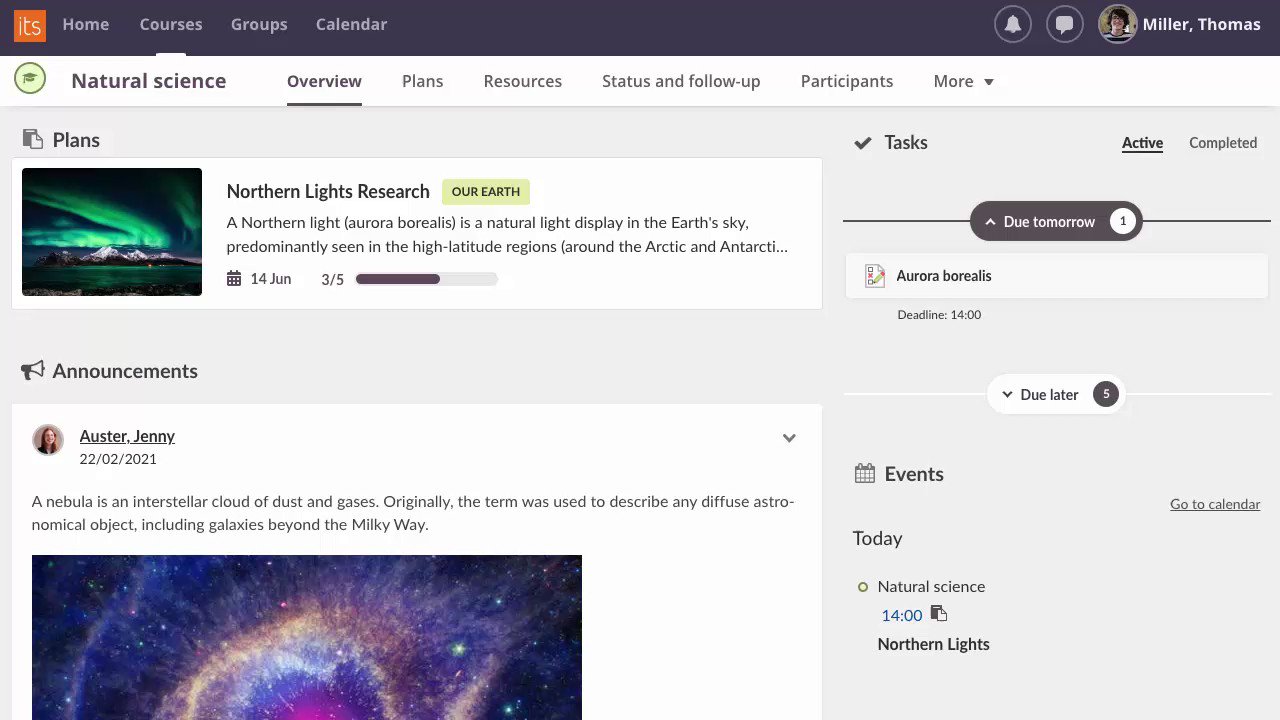The width and height of the screenshot is (1280, 720).
Task: Click the plan icon beside the 14:00 event
Action: point(938,614)
